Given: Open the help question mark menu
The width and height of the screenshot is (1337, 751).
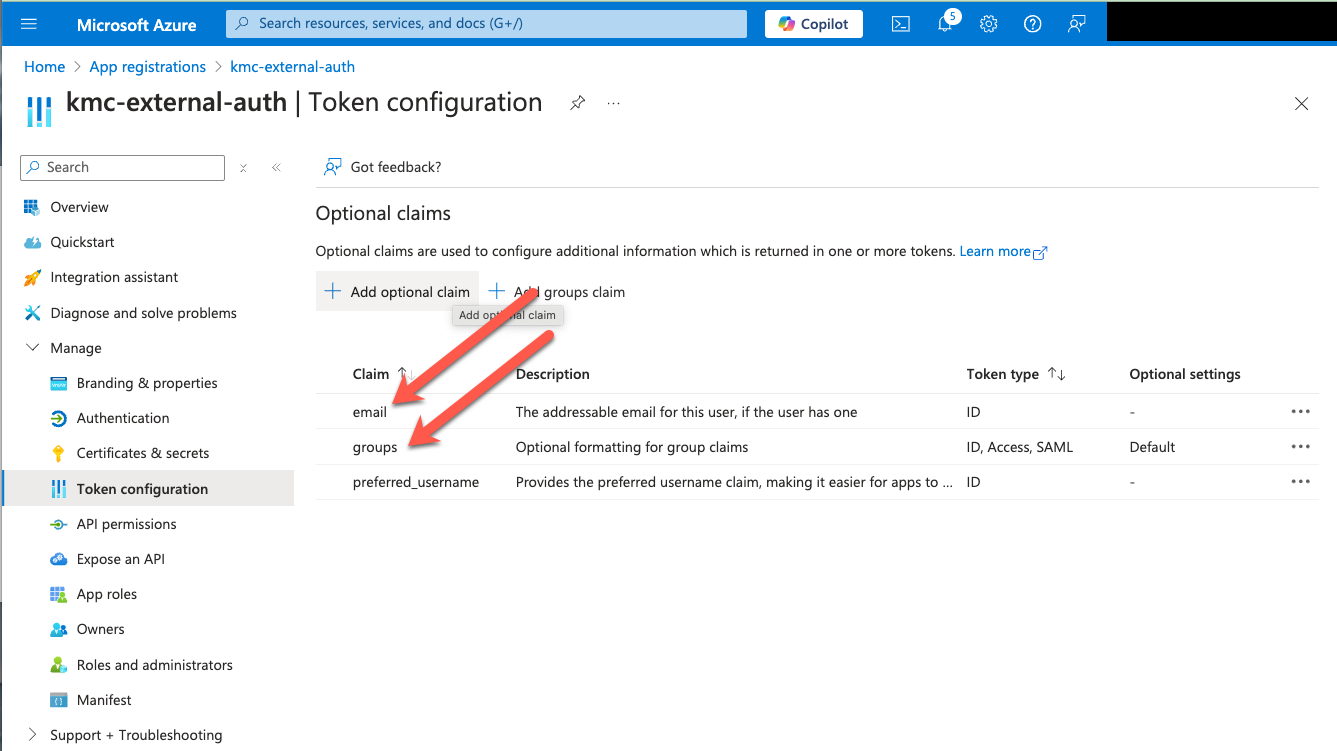Looking at the screenshot, I should tap(1032, 23).
